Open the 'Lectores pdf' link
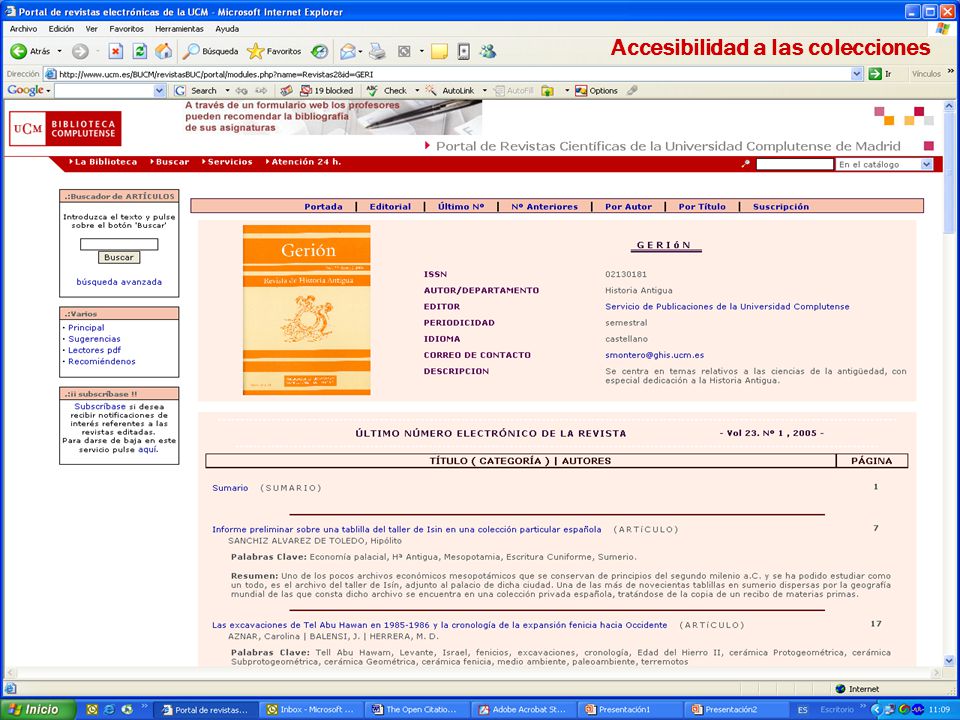The image size is (960, 720). pyautogui.click(x=94, y=350)
